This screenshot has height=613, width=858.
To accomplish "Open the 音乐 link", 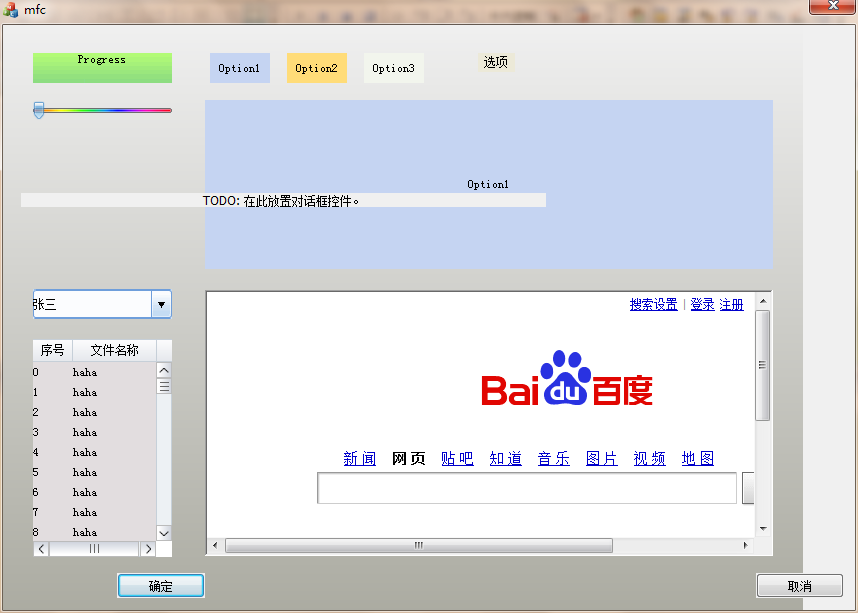I will coord(554,458).
